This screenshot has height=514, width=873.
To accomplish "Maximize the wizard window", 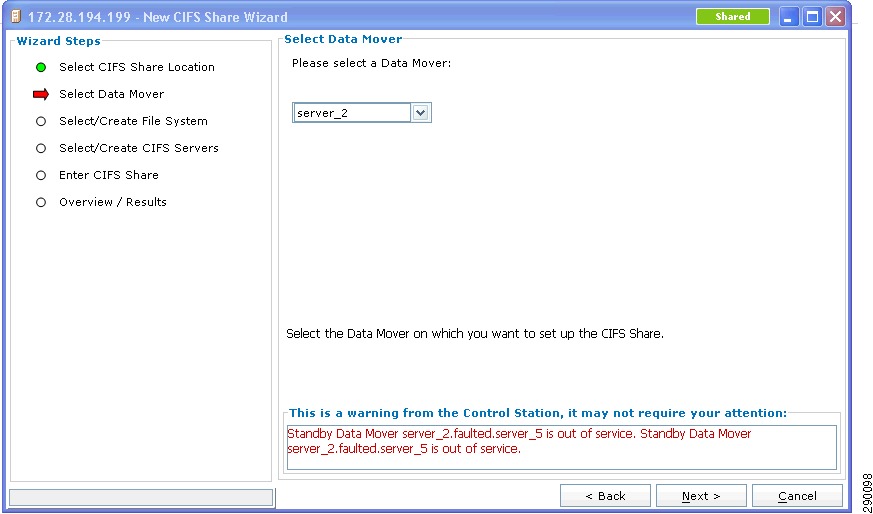I will [813, 17].
